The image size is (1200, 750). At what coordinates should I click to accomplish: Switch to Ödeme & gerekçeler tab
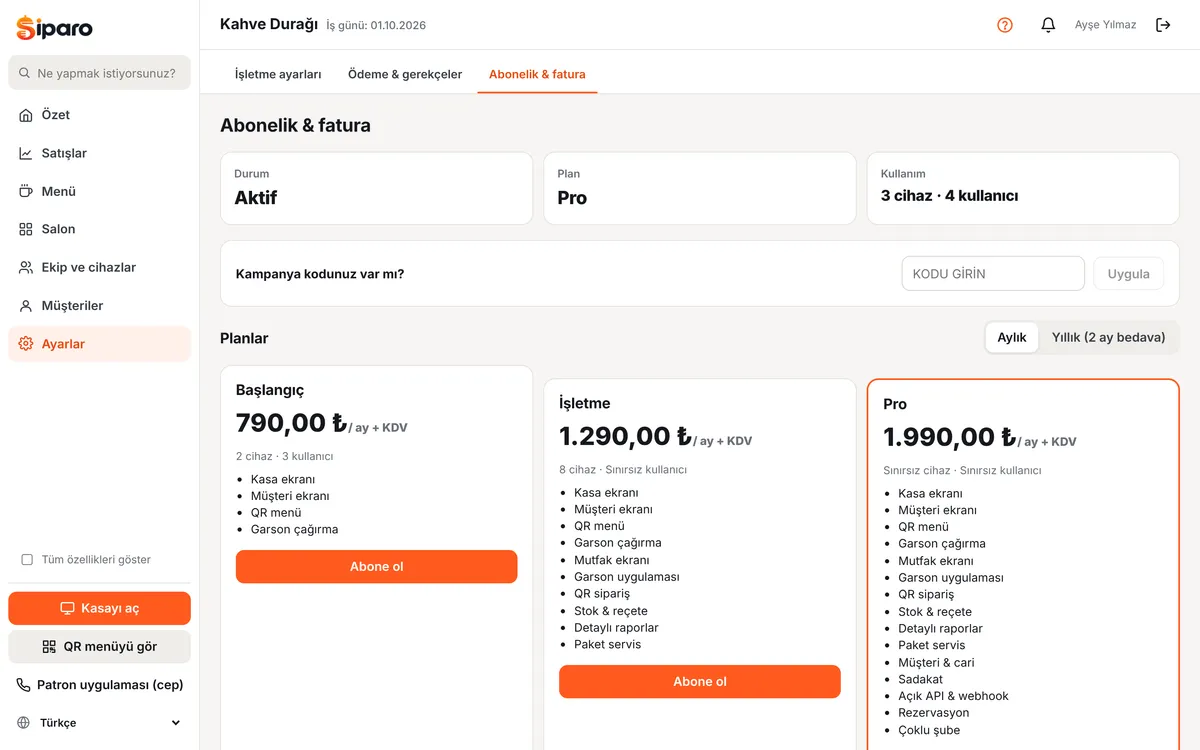pyautogui.click(x=405, y=74)
